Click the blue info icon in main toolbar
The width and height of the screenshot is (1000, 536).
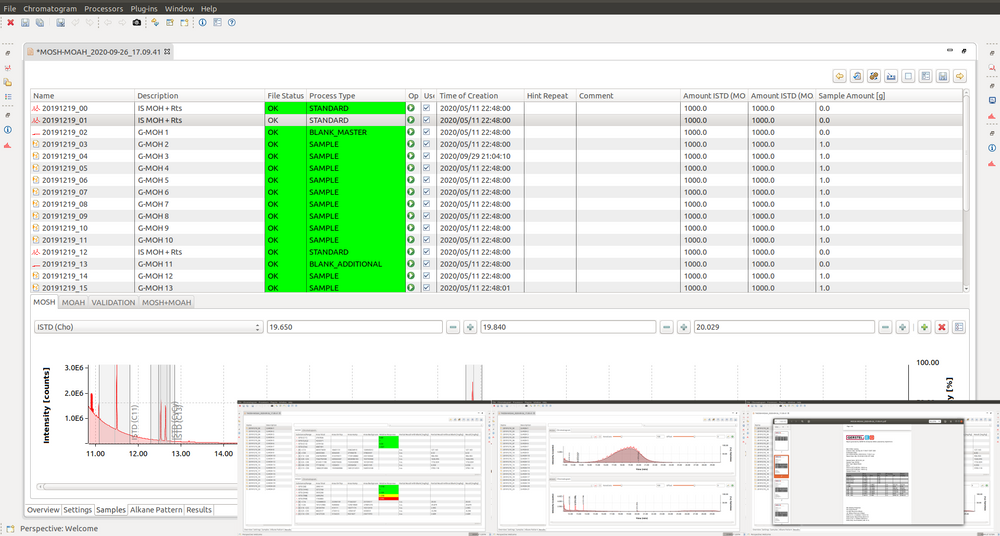[202, 22]
